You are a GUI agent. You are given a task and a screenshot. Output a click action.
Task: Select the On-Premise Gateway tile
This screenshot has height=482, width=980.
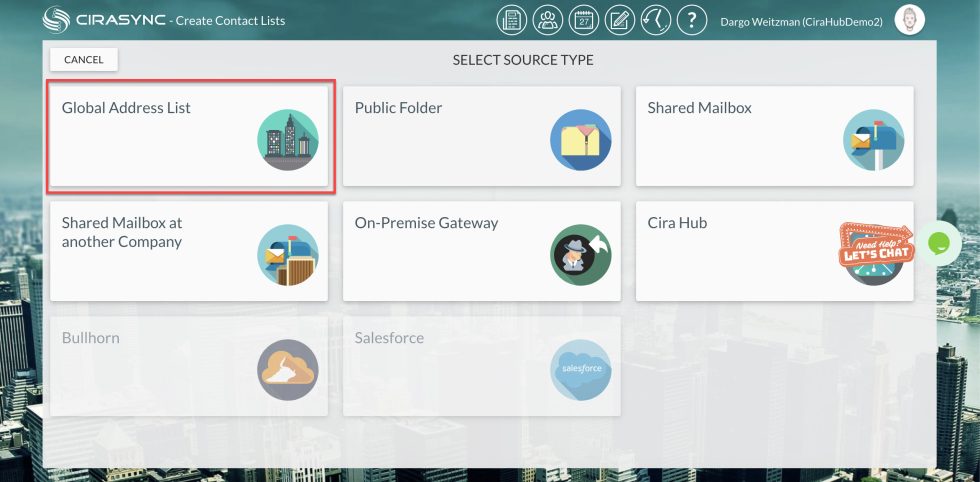481,251
